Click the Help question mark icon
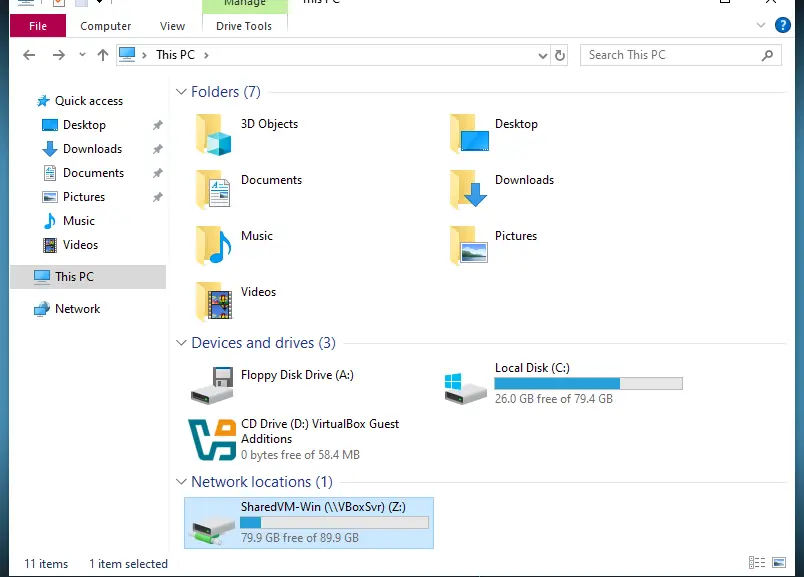Viewport: 804px width, 577px height. (x=783, y=26)
